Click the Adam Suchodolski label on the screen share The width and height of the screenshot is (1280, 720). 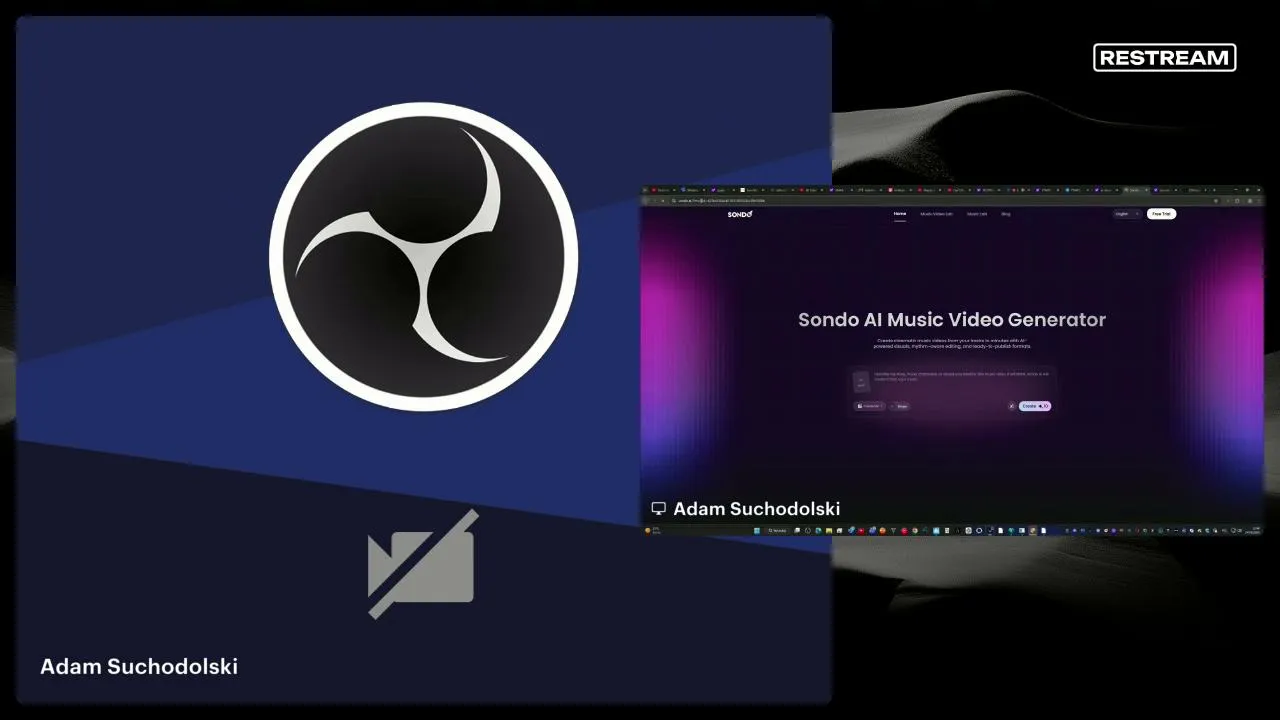click(757, 509)
